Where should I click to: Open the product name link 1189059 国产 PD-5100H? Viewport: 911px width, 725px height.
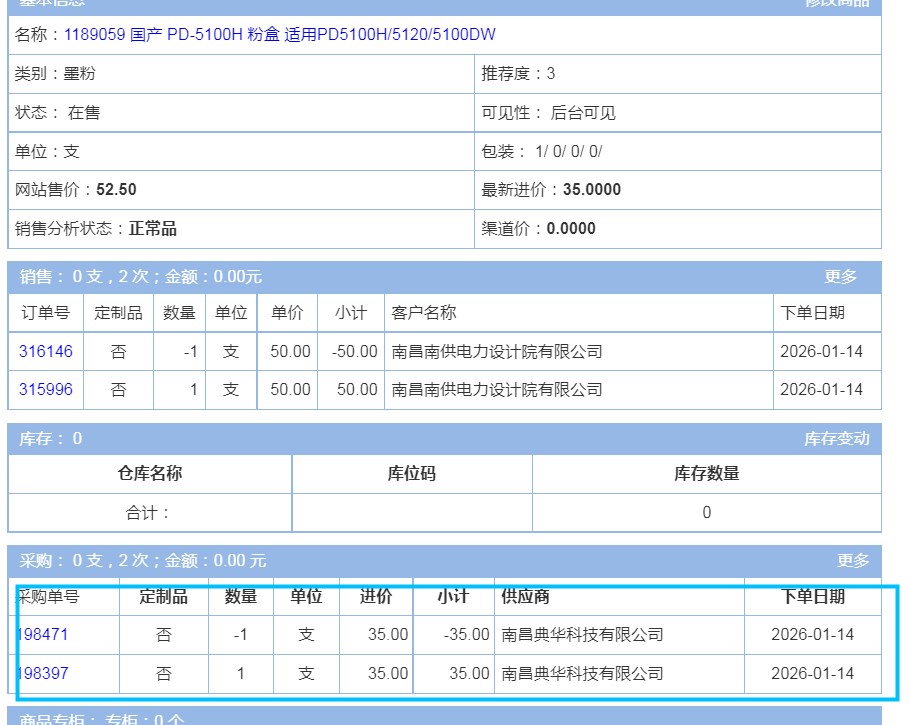pyautogui.click(x=280, y=35)
